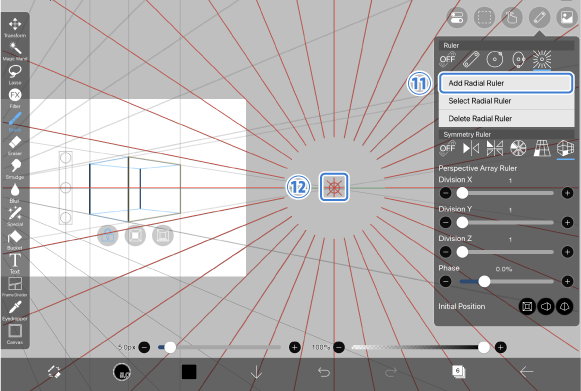Toggle the straight ruler icon

click(471, 59)
